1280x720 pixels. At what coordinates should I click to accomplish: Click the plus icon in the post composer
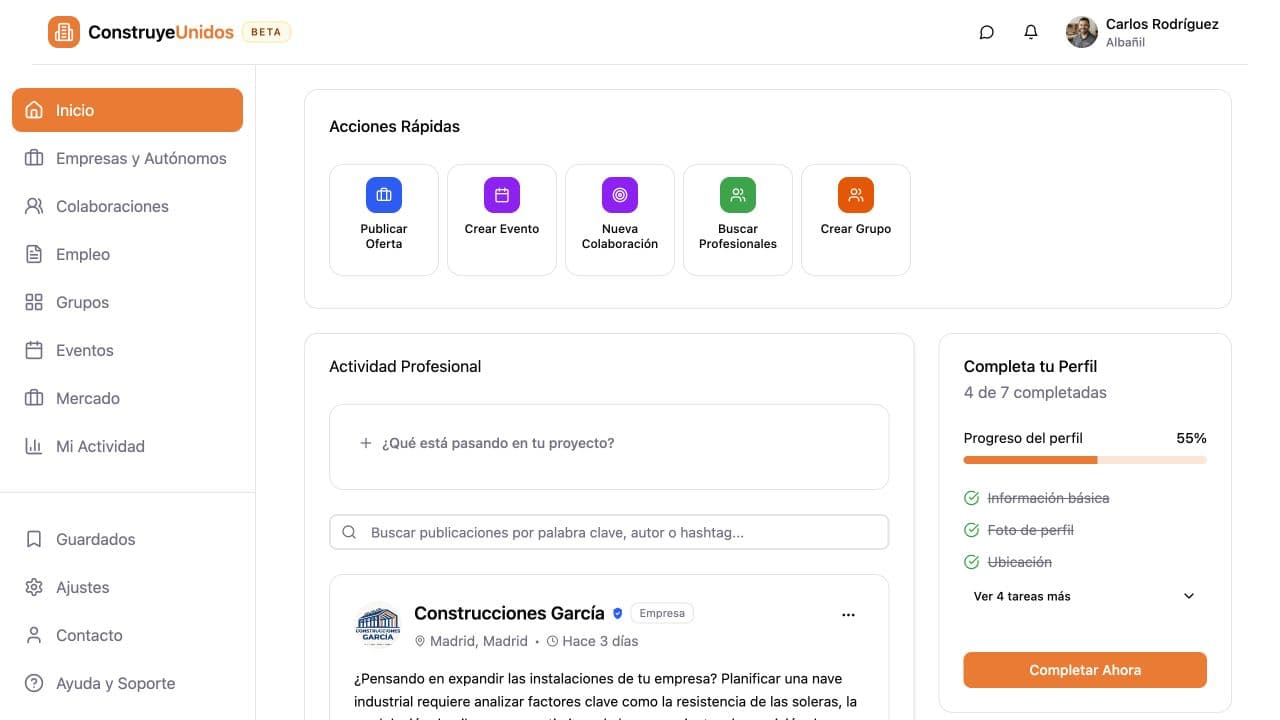click(366, 443)
